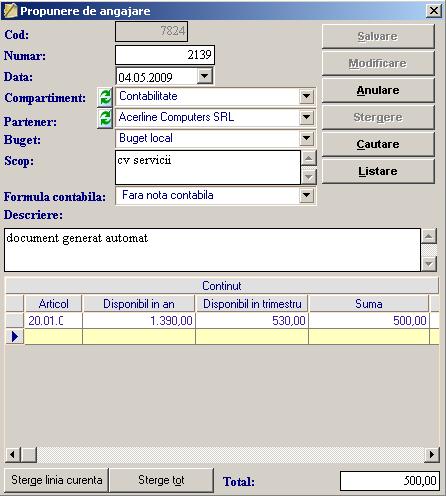
Task: Click the Cautare button
Action: (378, 144)
